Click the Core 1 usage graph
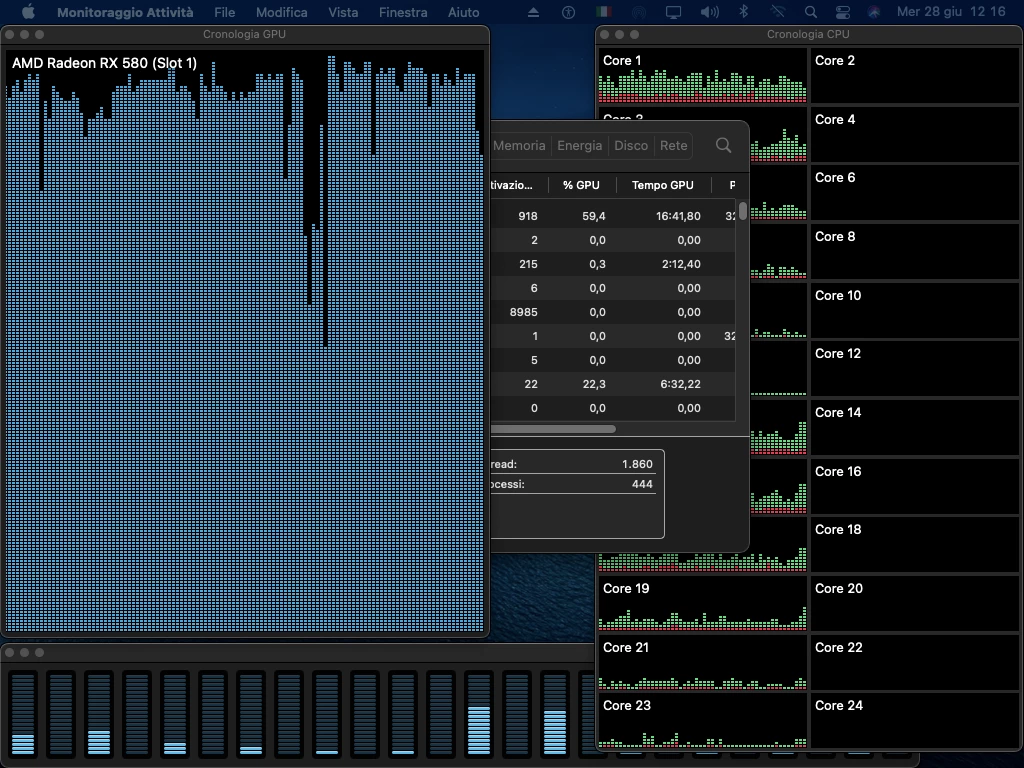 pyautogui.click(x=703, y=76)
